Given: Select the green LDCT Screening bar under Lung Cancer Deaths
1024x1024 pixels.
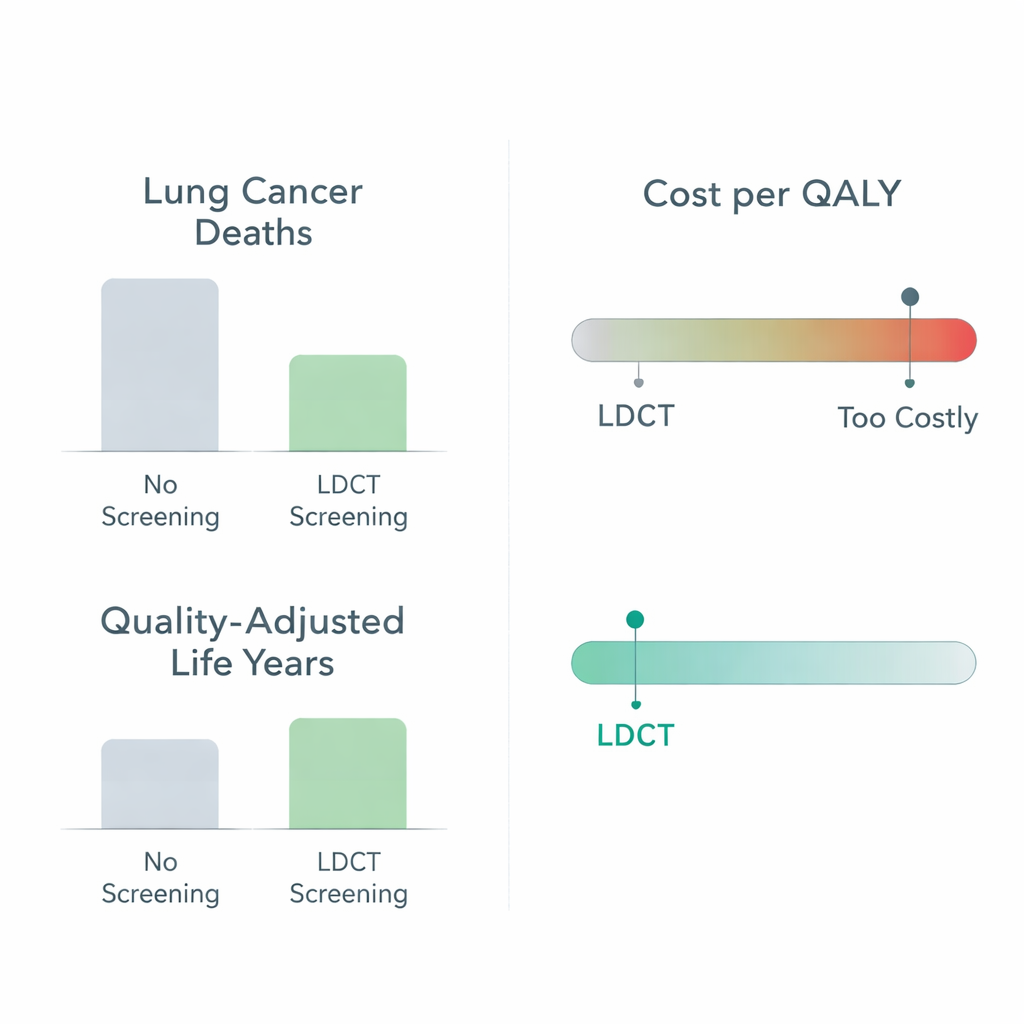Looking at the screenshot, I should (348, 403).
